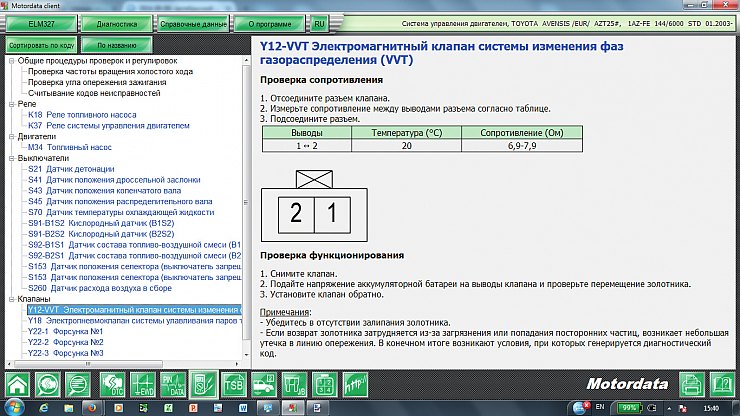Select Считывание кодов неисправностей item
This screenshot has width=740, height=416.
coord(94,93)
